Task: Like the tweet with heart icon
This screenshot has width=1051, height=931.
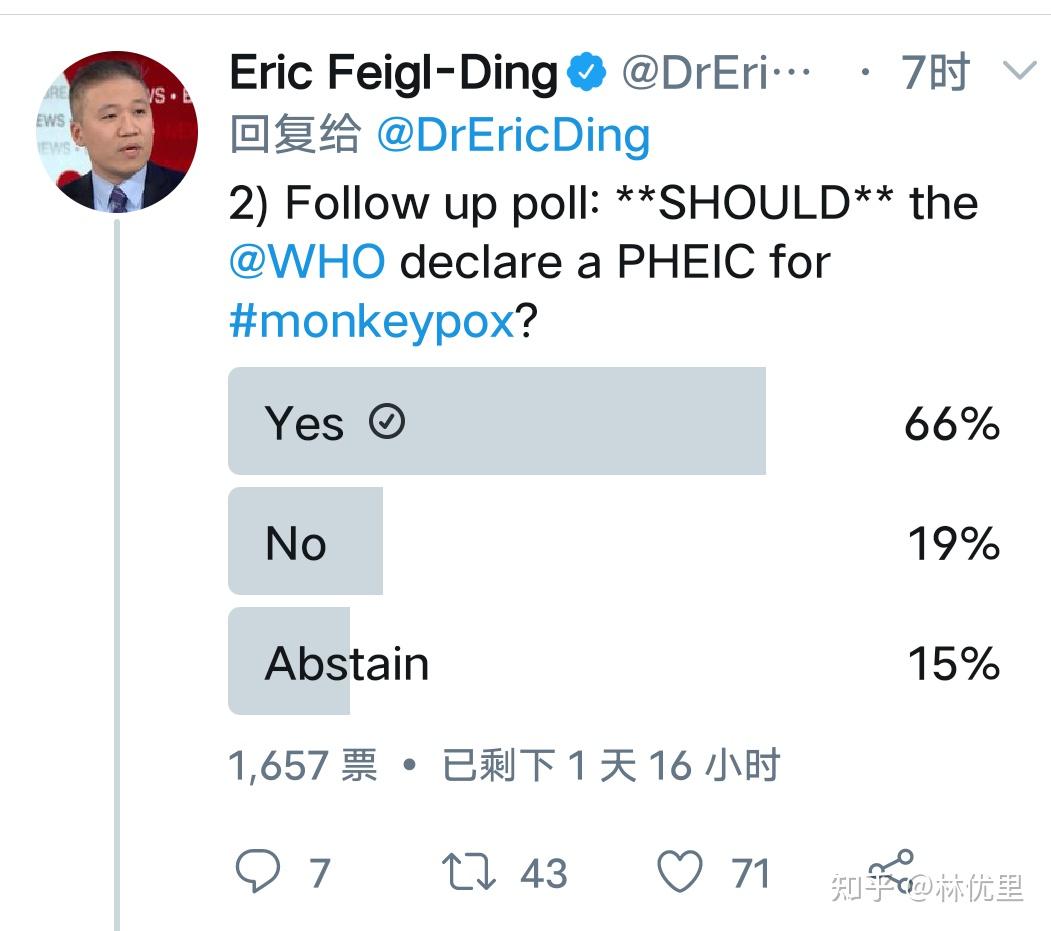Action: click(x=680, y=871)
